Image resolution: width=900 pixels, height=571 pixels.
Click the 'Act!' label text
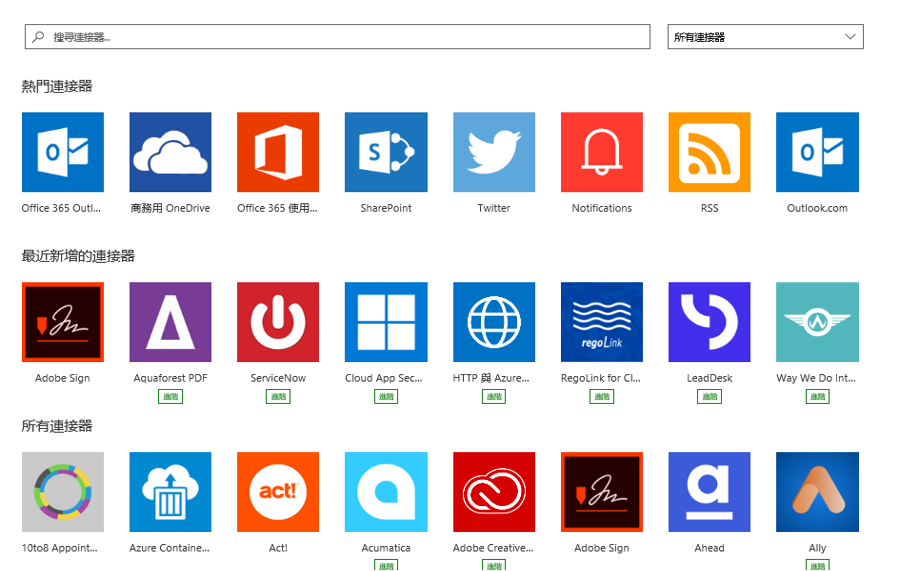click(278, 548)
